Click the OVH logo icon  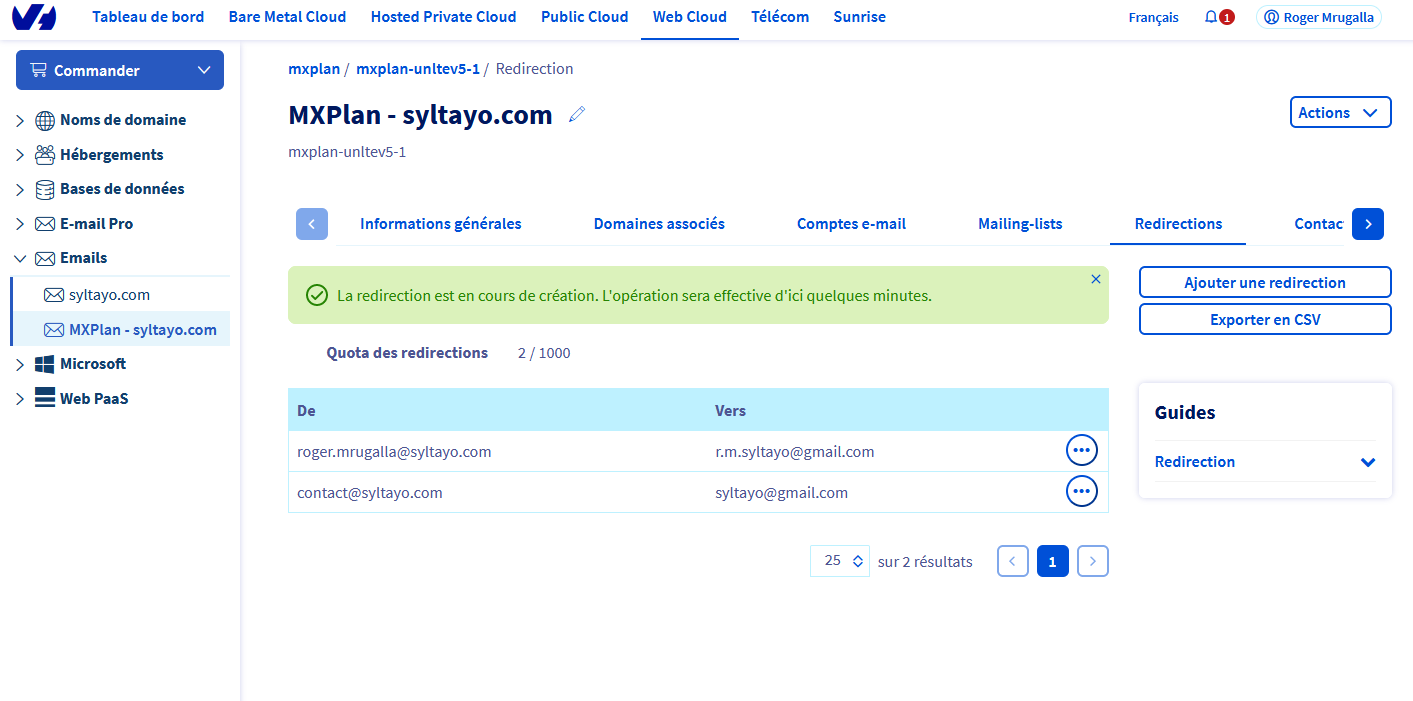(34, 17)
